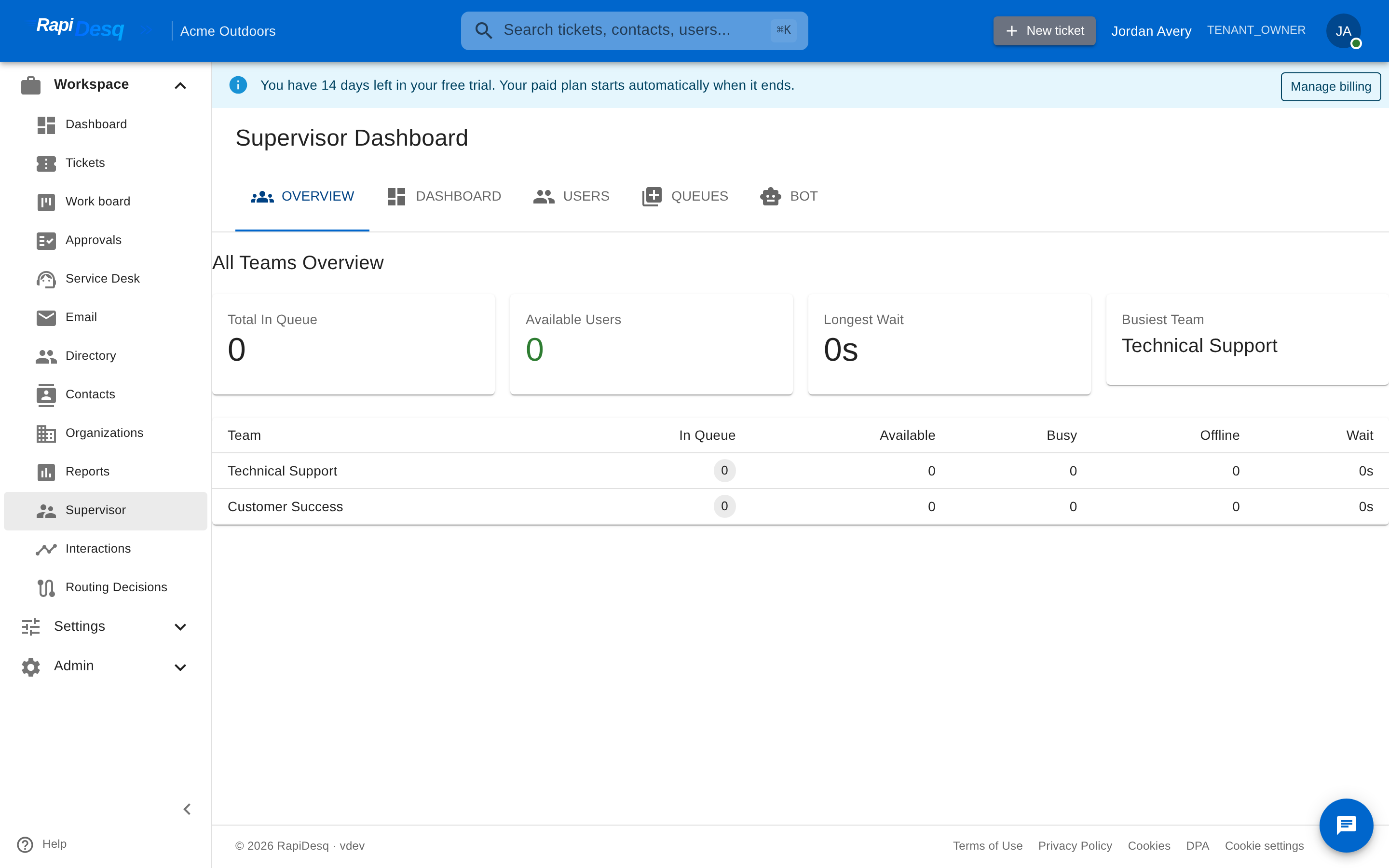
Task: Open the Privacy Policy link
Action: click(x=1075, y=846)
